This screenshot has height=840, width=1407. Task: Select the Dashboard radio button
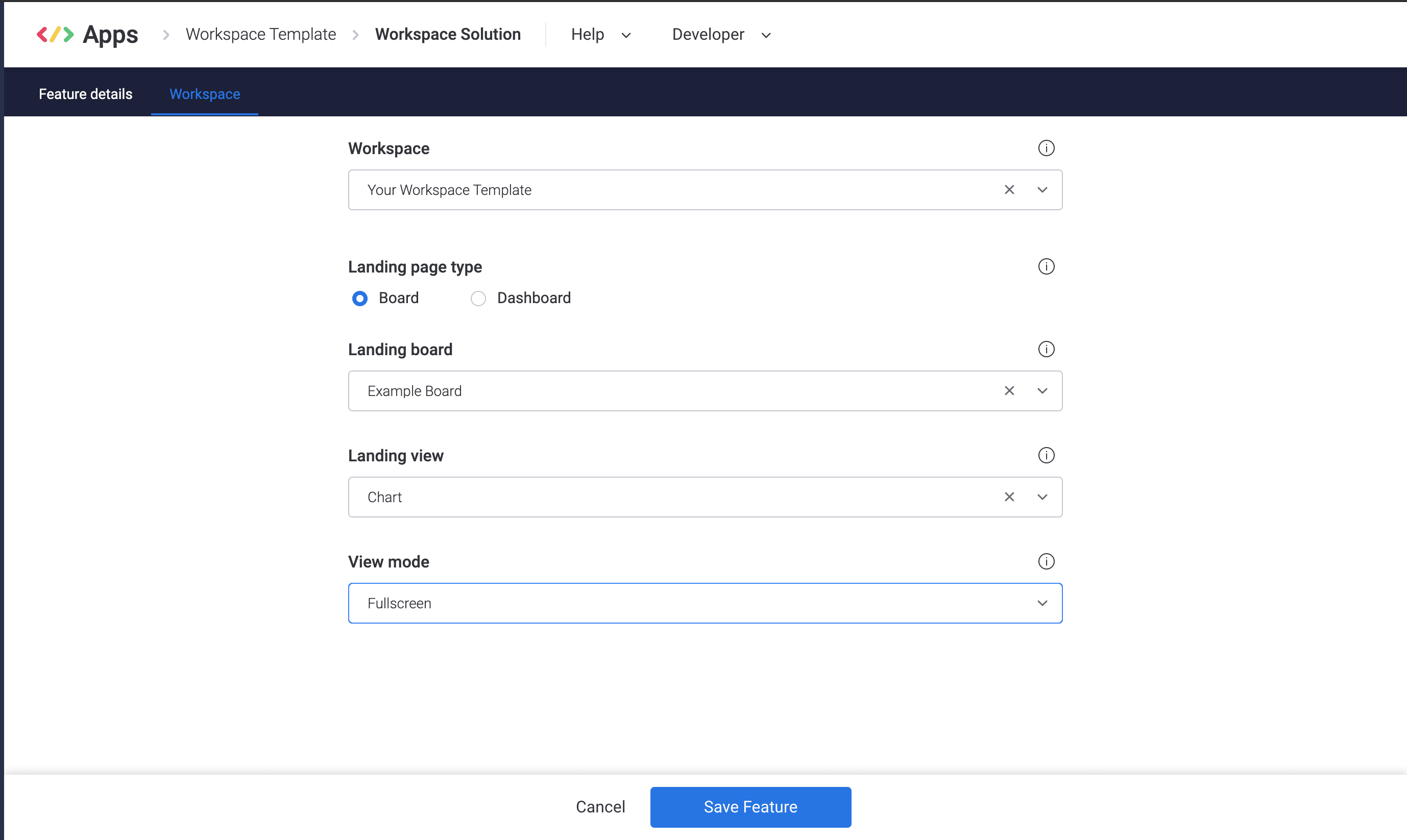[478, 299]
